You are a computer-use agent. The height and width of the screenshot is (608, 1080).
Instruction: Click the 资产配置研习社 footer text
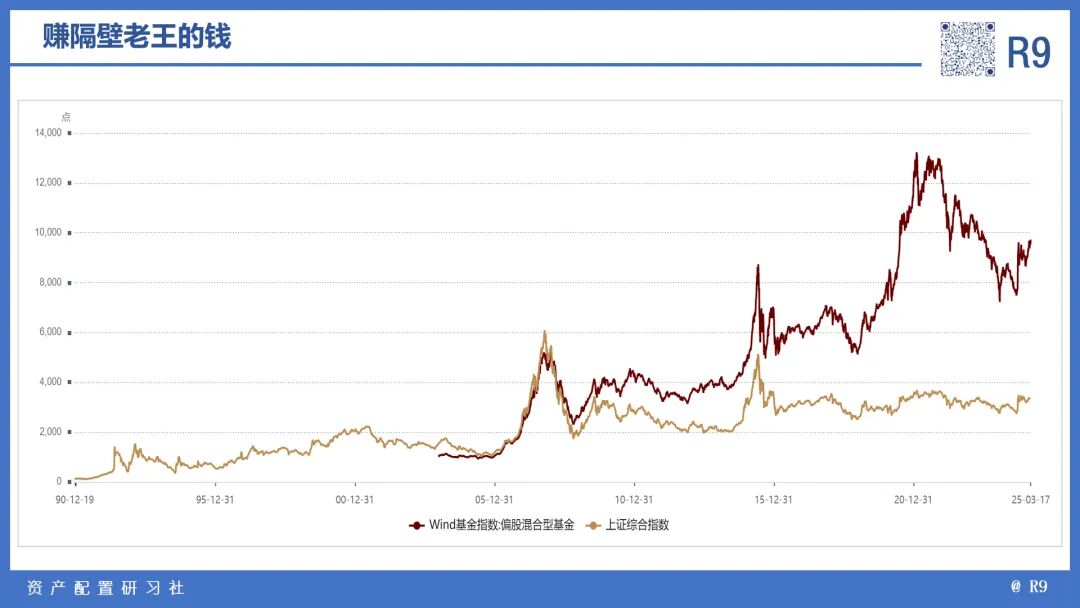point(105,588)
